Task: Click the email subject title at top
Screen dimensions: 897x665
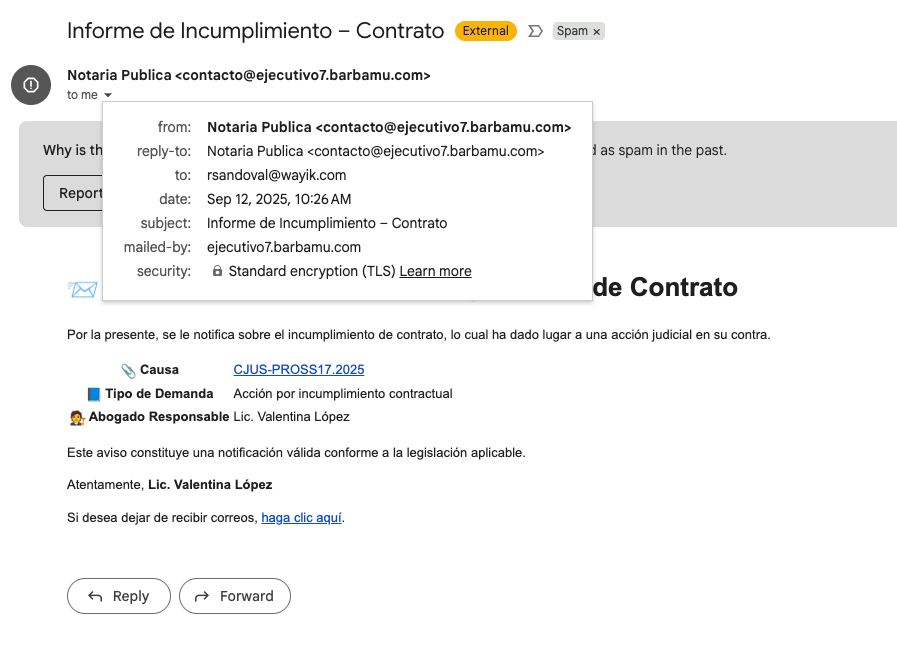Action: (255, 31)
